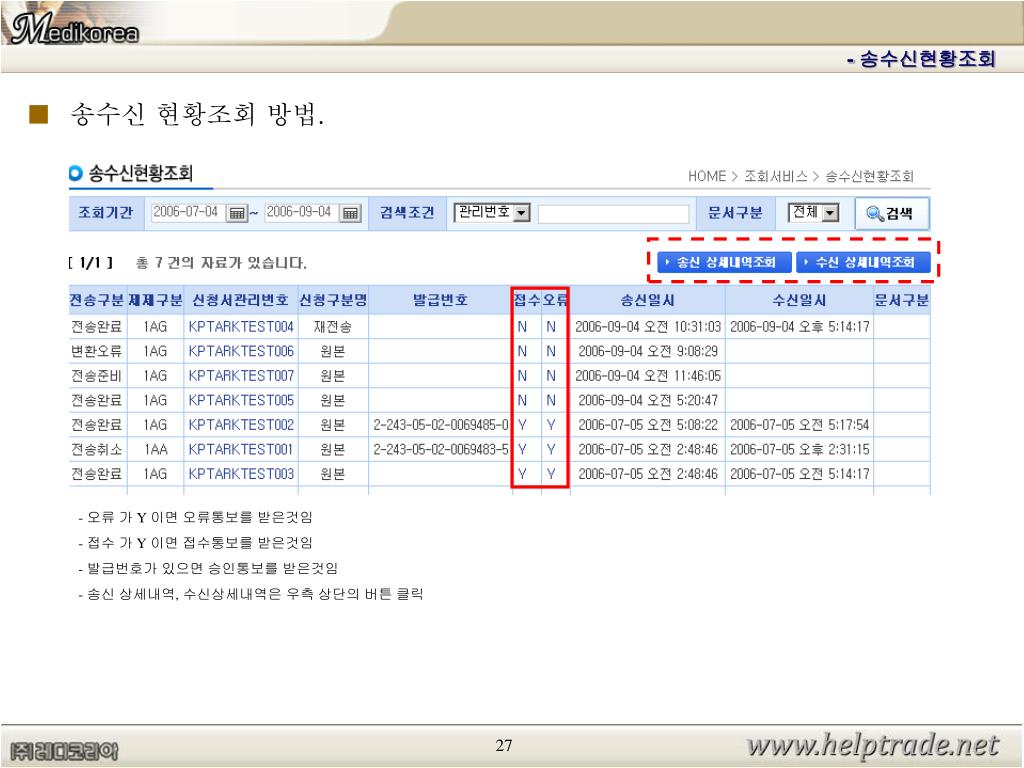The height and width of the screenshot is (768, 1024).
Task: Select the KPTARKTEST007 management number link
Action: point(241,376)
